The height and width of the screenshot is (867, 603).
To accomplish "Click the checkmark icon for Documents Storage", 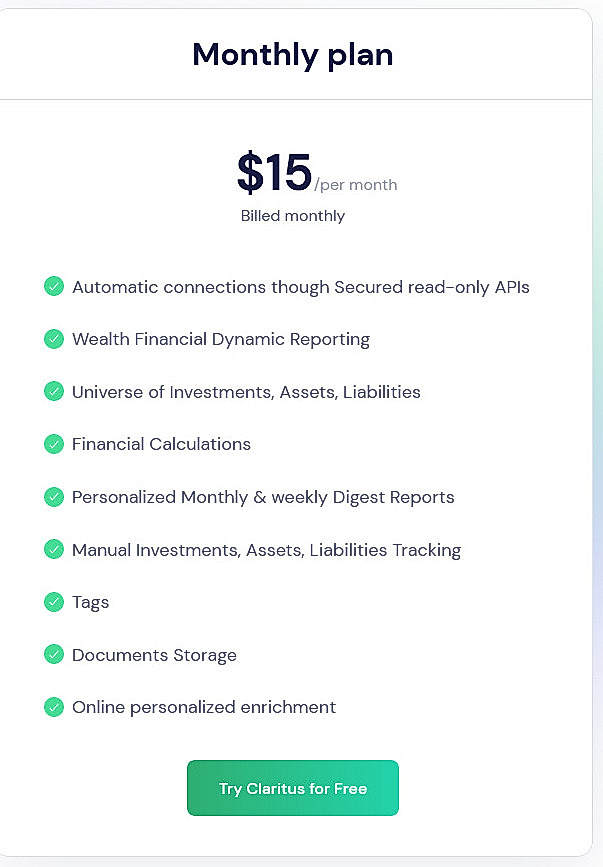I will 54,655.
